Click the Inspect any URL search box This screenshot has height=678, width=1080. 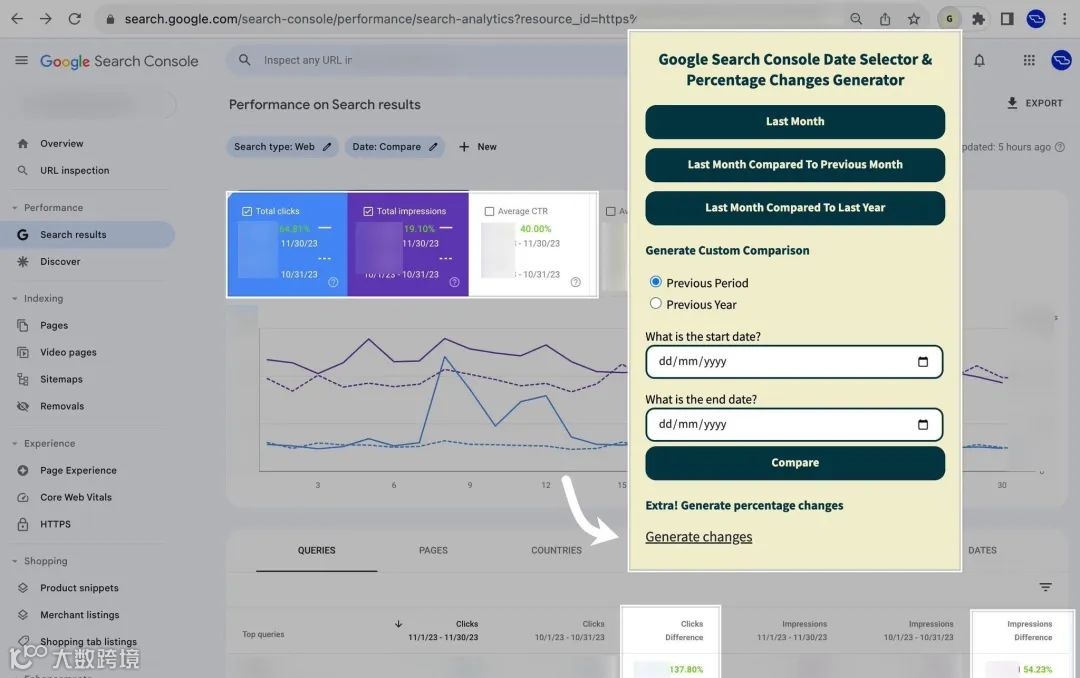click(427, 61)
